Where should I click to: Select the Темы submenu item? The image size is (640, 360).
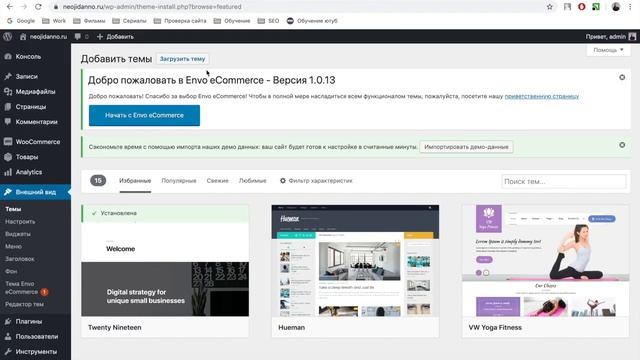(13, 209)
